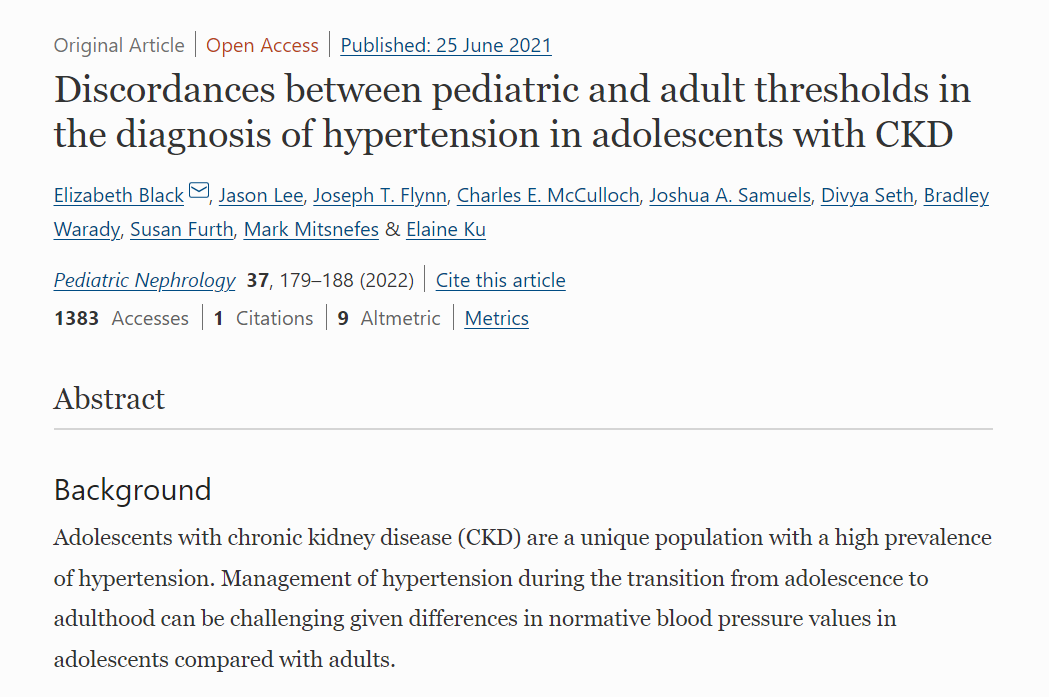
Task: Open author link Joseph T. Flynn
Action: click(x=380, y=195)
